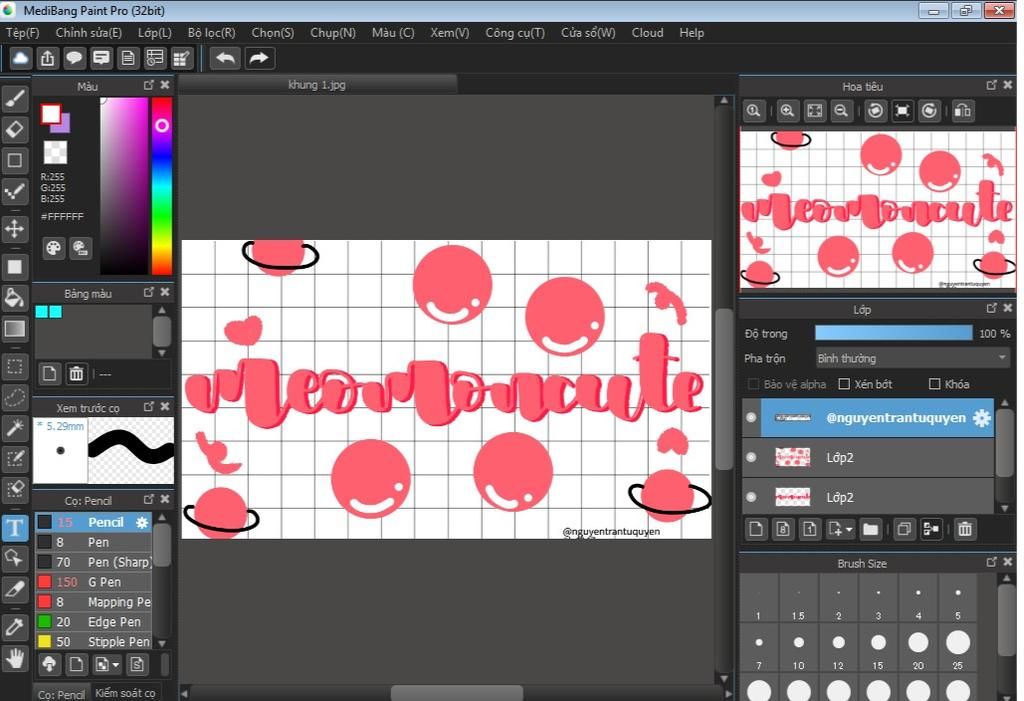This screenshot has height=701, width=1024.
Task: Select the Text tool
Action: (15, 527)
